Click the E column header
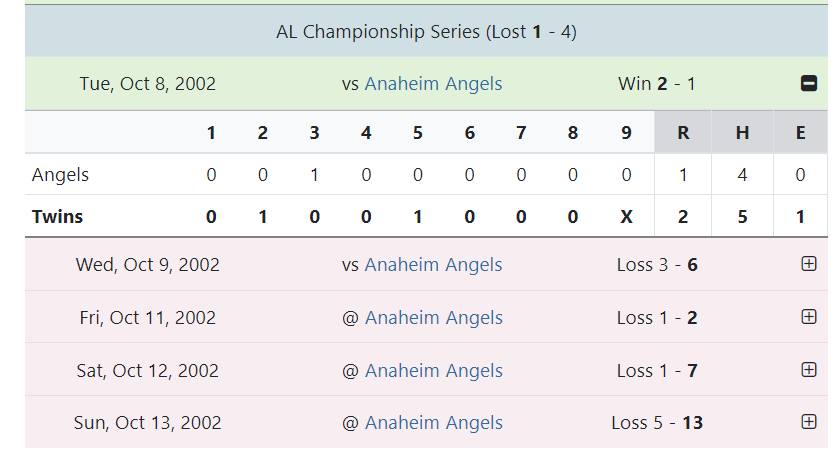This screenshot has height=456, width=839. click(800, 133)
